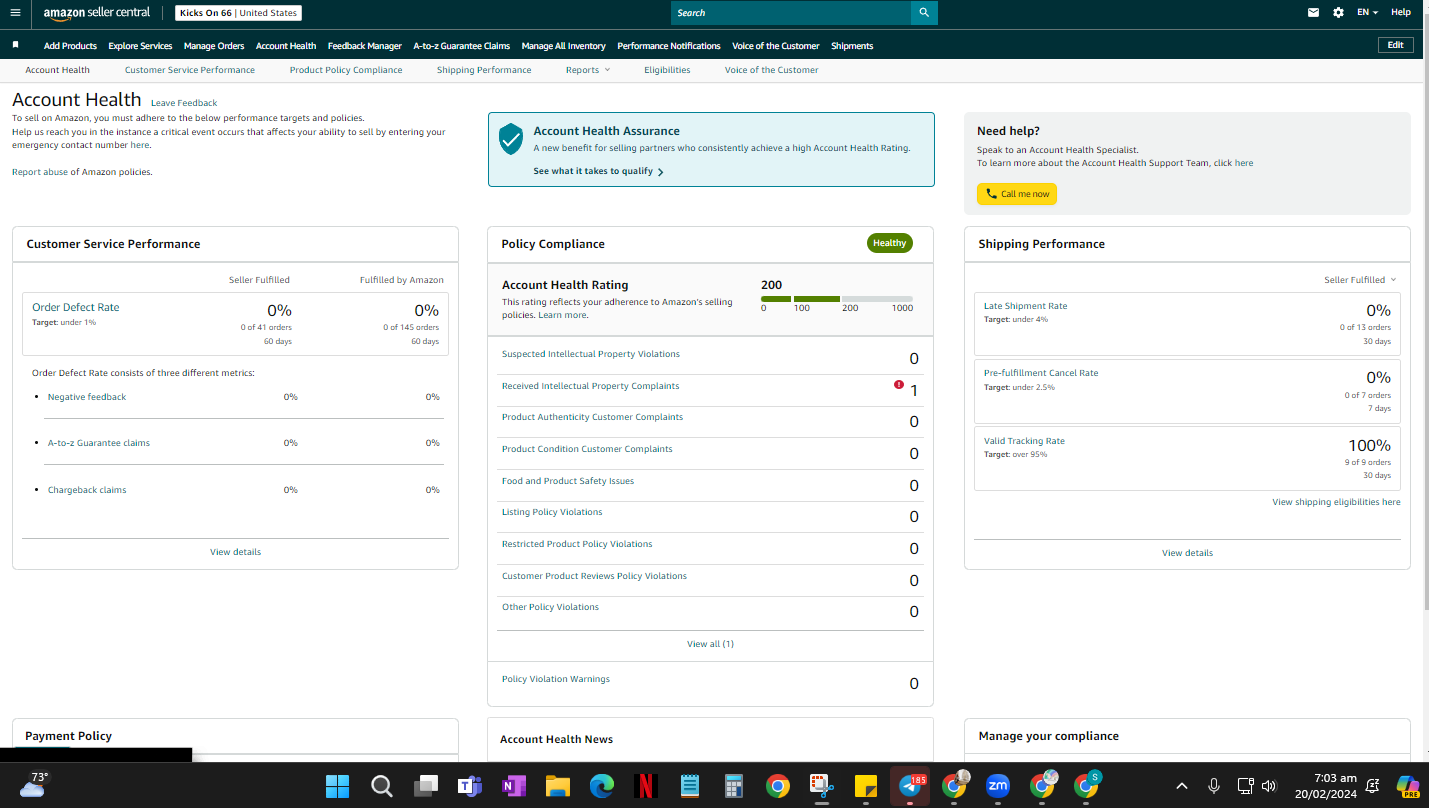Focus the Search input field

point(790,13)
